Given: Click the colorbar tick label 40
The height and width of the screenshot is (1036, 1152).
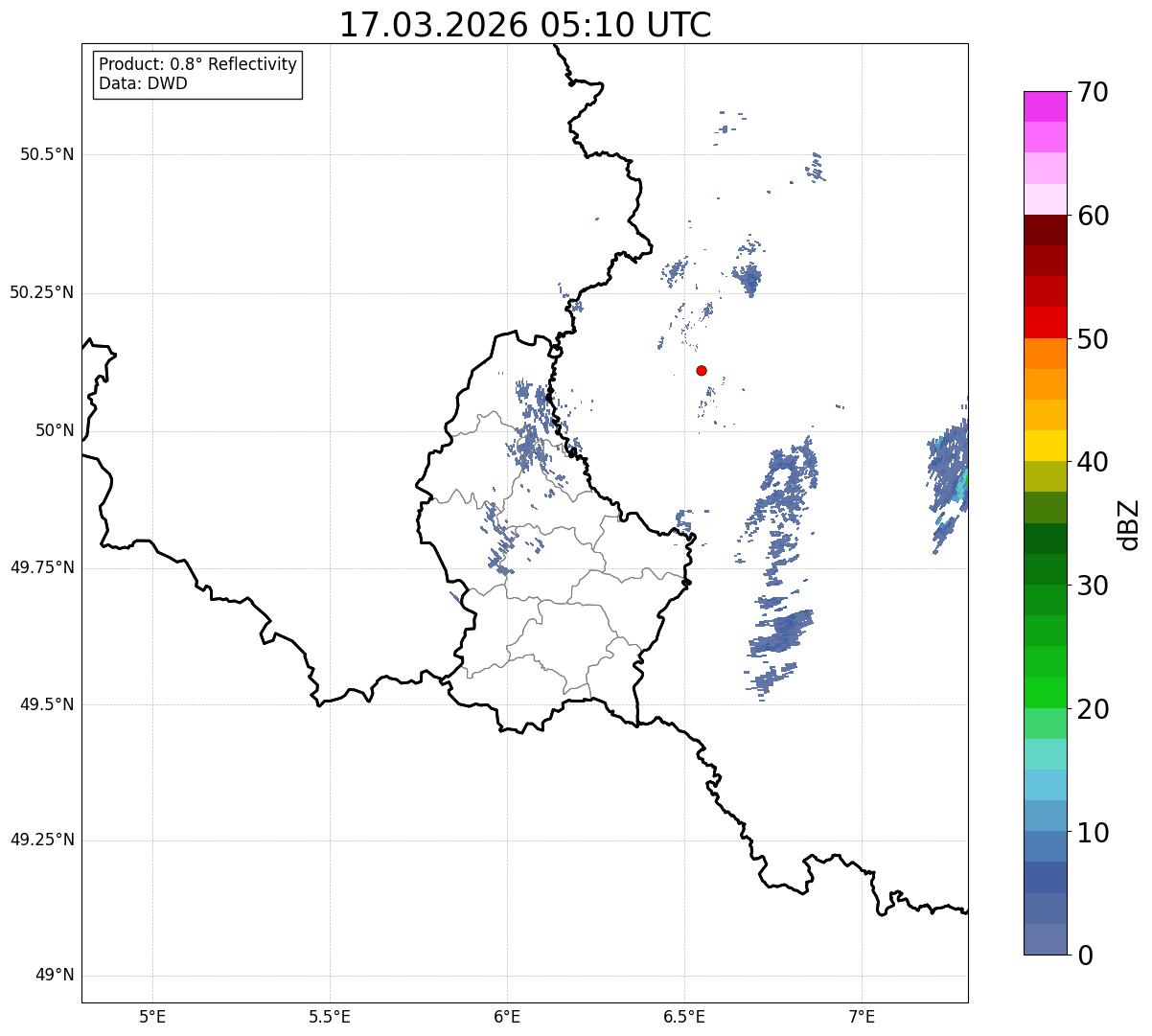Looking at the screenshot, I should (x=1093, y=462).
